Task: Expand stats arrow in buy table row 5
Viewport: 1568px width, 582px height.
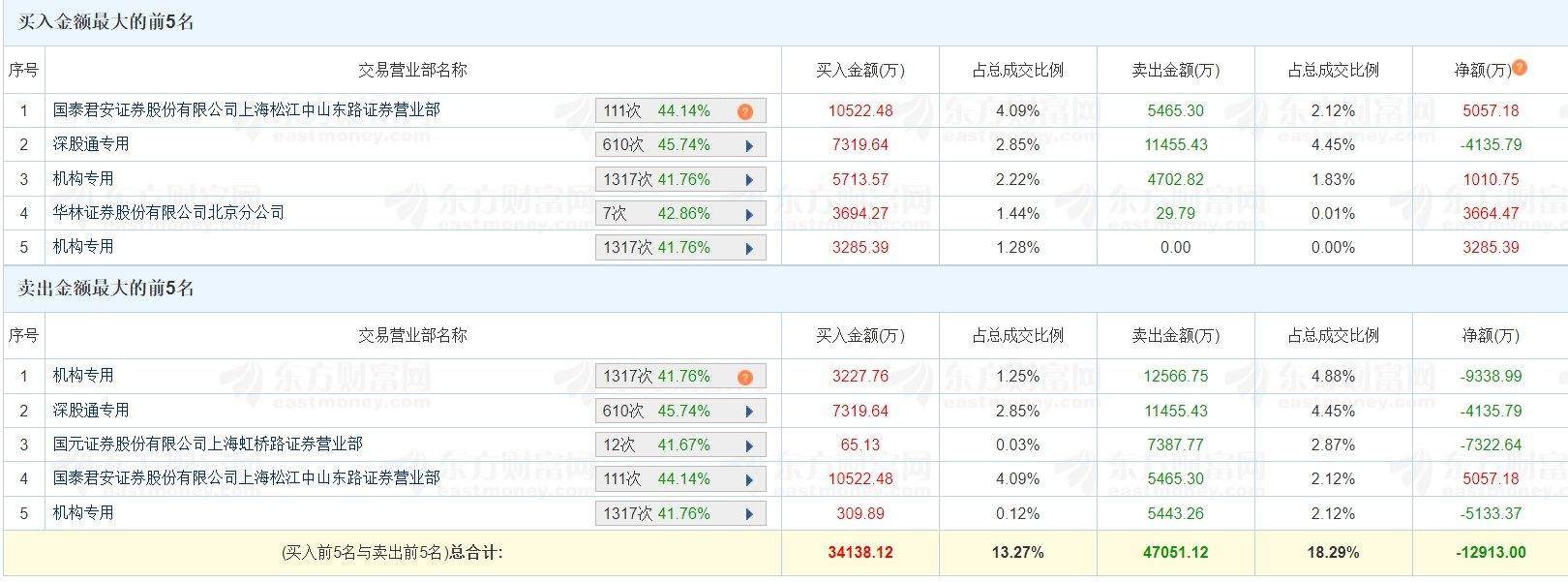Action: pos(749,248)
